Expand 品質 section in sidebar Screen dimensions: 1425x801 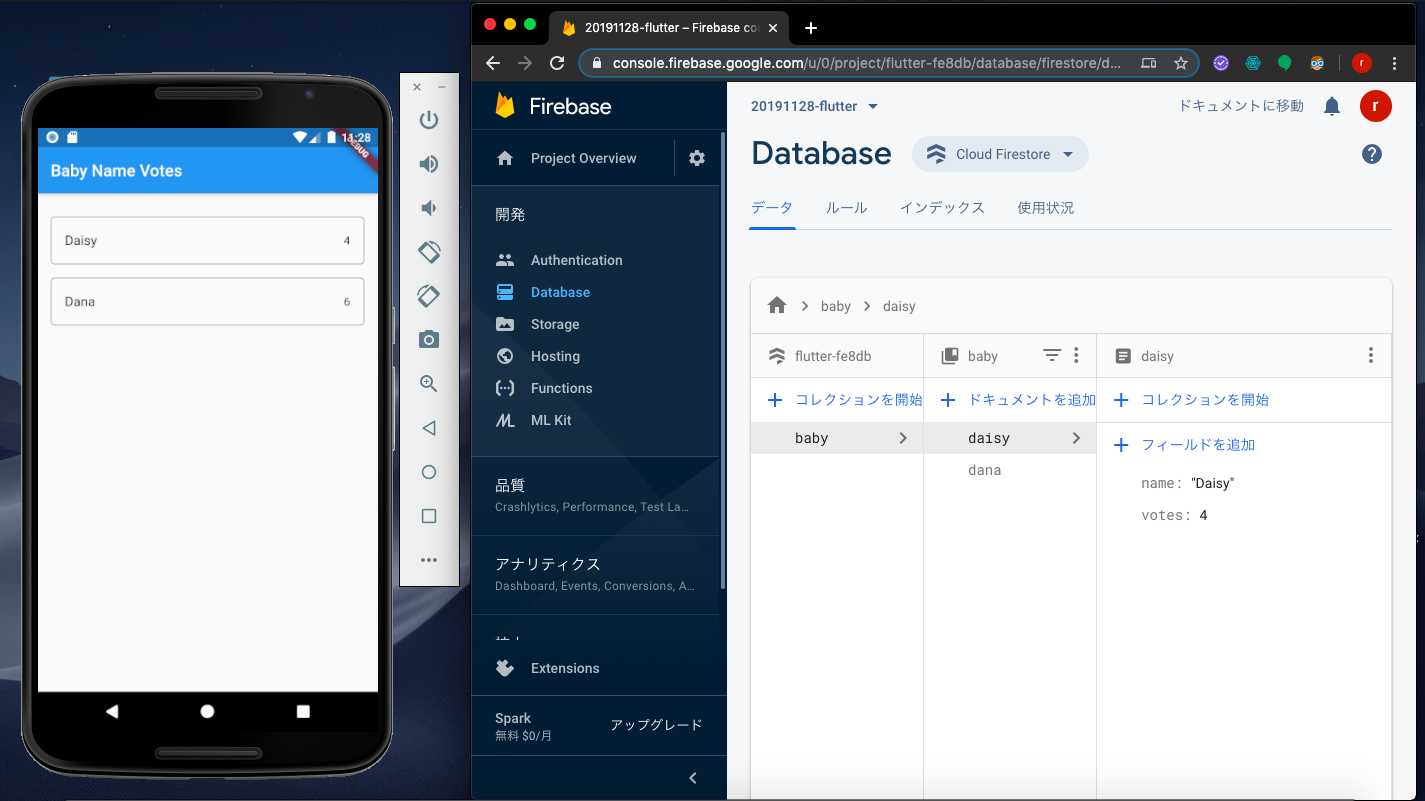tap(595, 495)
